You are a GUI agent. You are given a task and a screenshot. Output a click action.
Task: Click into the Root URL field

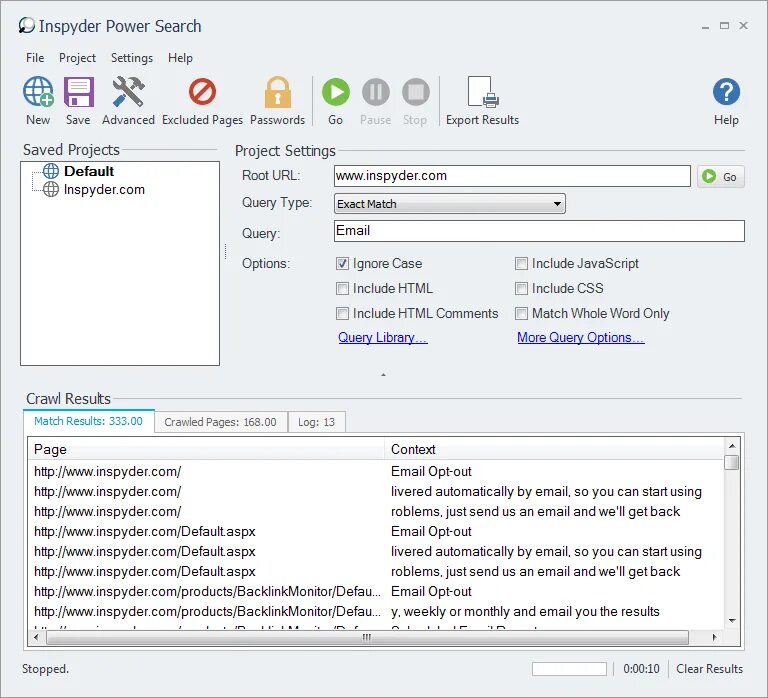click(512, 176)
